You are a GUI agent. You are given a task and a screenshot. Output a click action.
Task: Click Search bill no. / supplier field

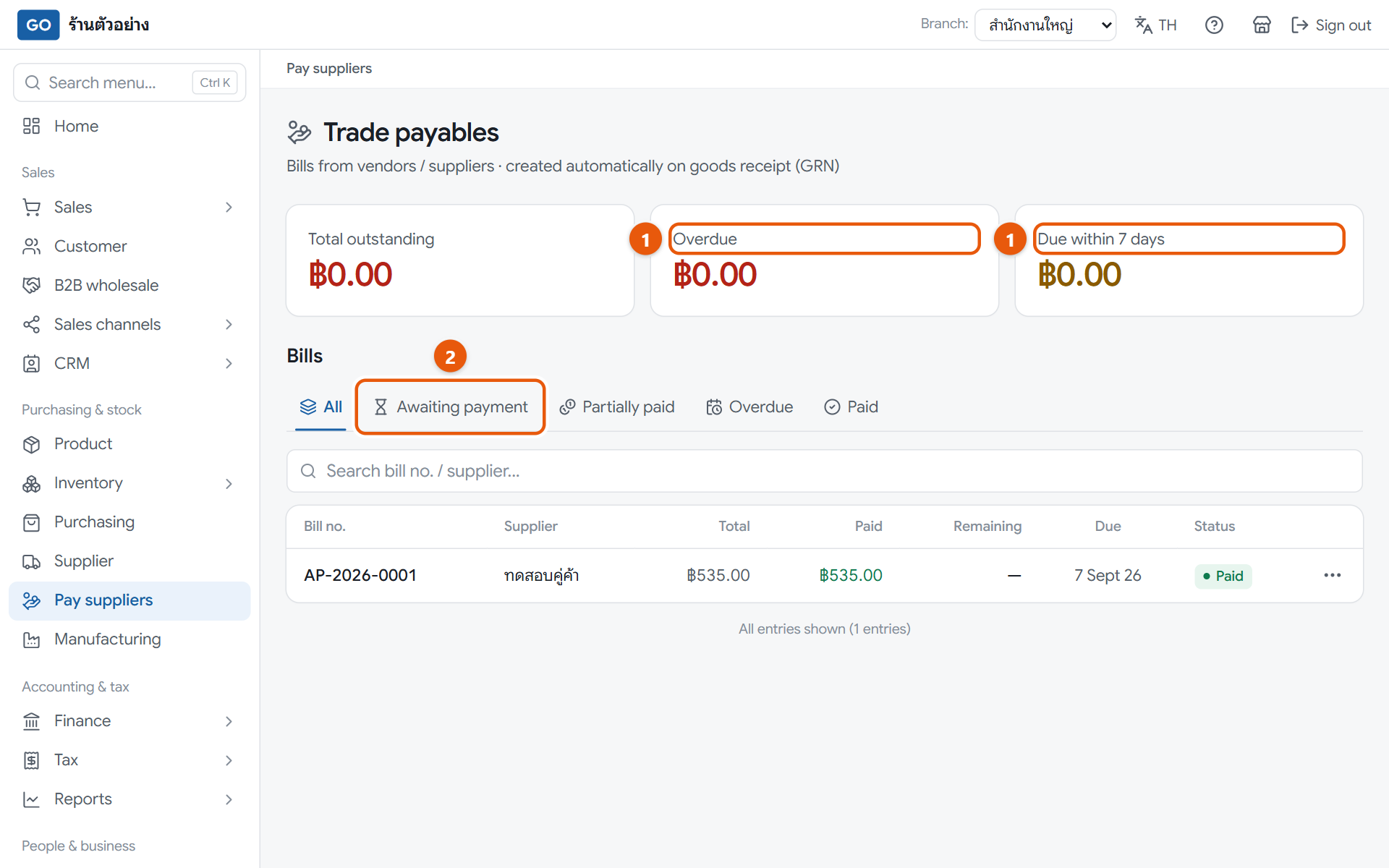click(x=825, y=471)
